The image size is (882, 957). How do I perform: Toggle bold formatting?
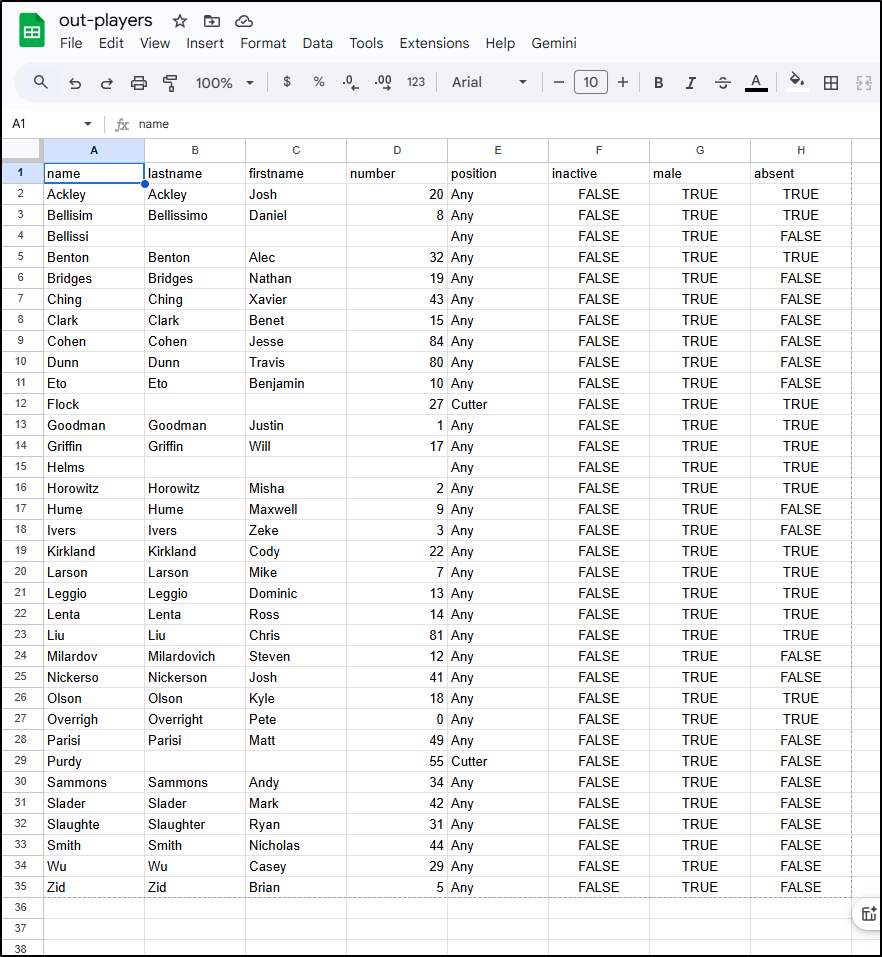click(658, 83)
